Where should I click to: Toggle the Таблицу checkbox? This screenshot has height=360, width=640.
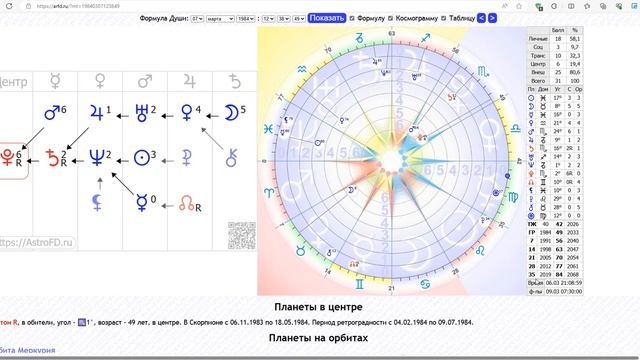coord(444,18)
